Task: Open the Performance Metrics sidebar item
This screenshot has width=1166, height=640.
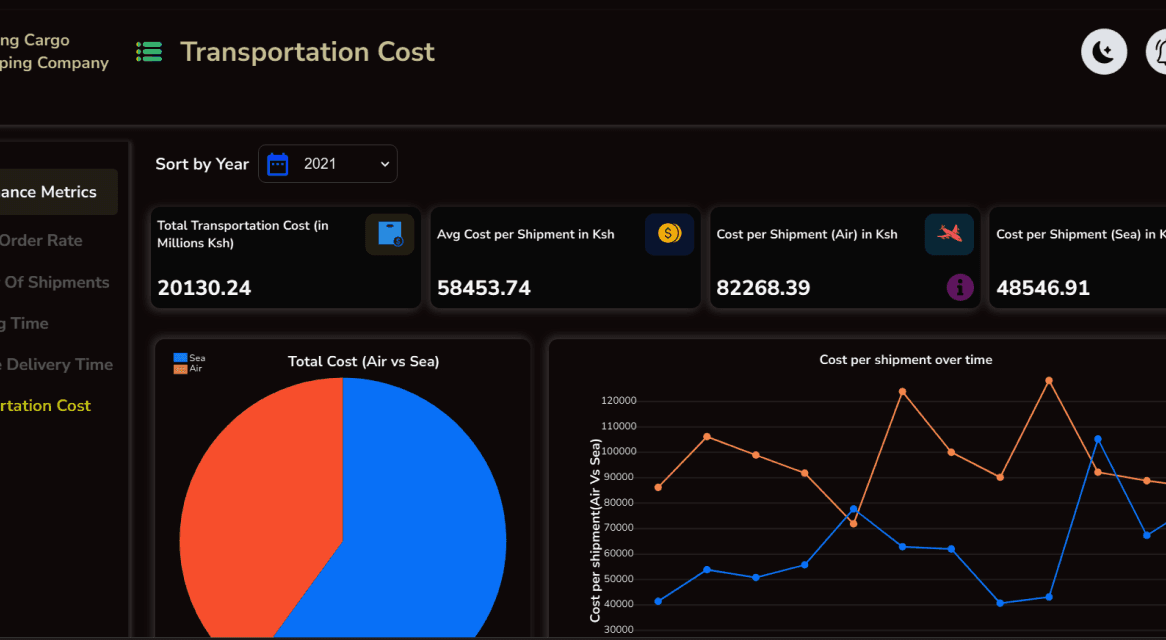Action: click(57, 192)
